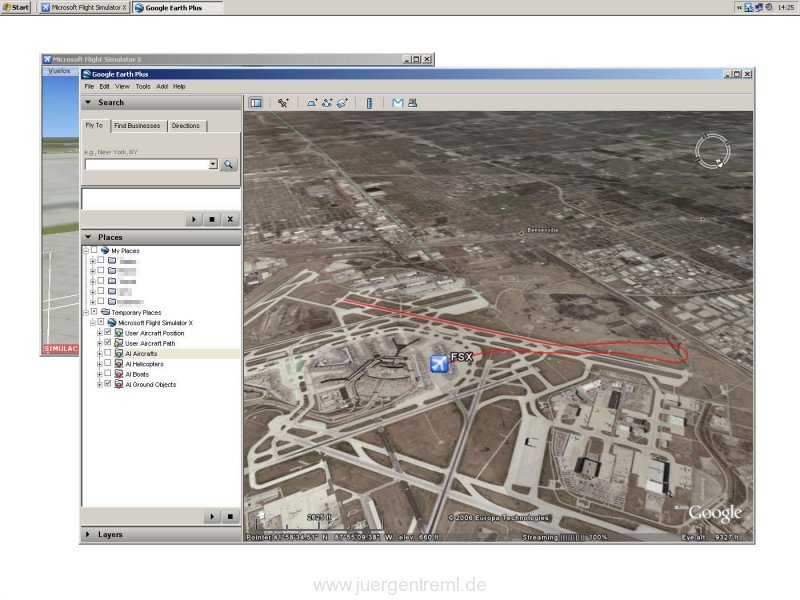Viewport: 800px width, 600px height.
Task: Open the View menu
Action: point(122,86)
